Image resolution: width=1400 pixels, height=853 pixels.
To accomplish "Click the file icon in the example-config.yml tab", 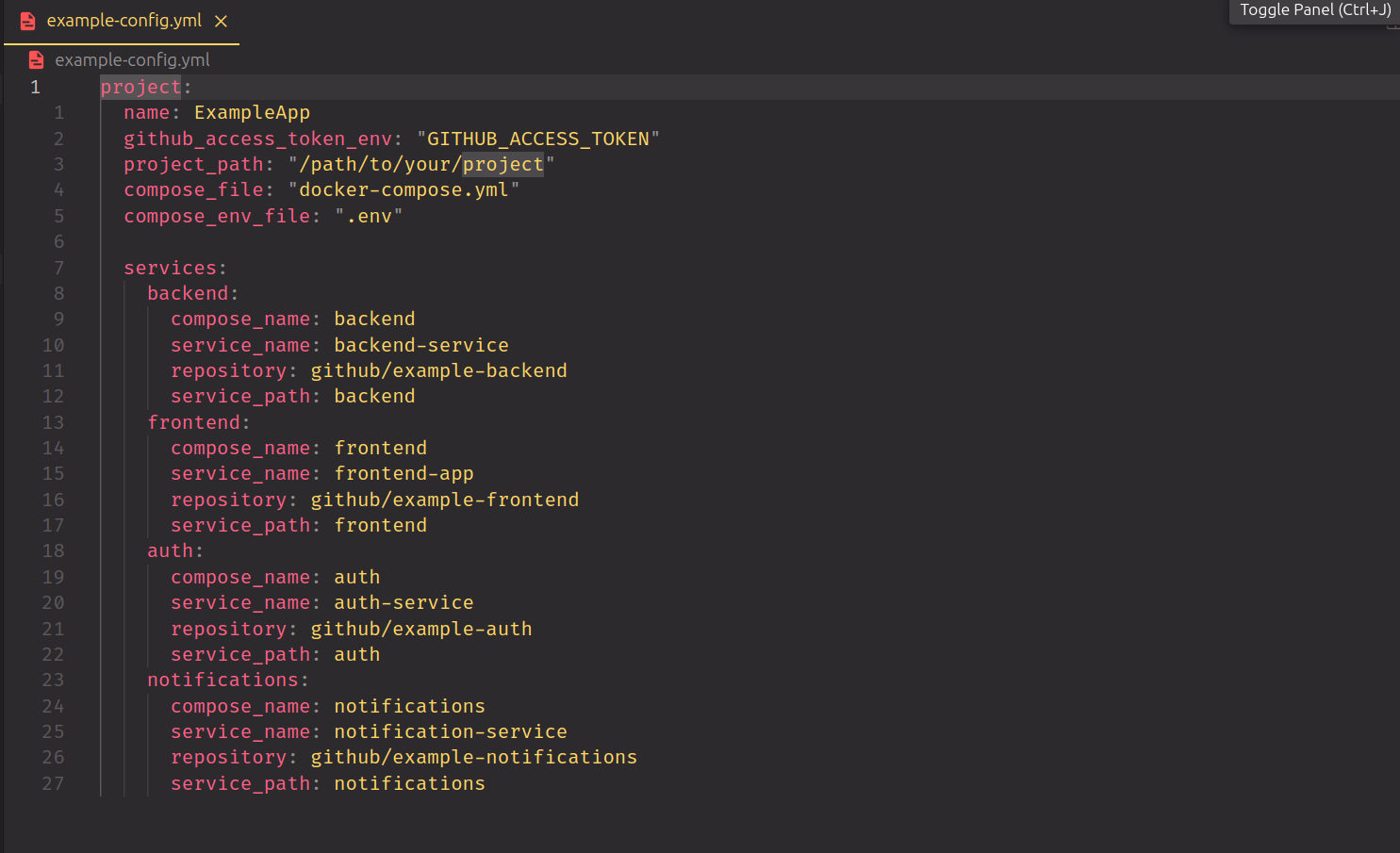I will (28, 21).
